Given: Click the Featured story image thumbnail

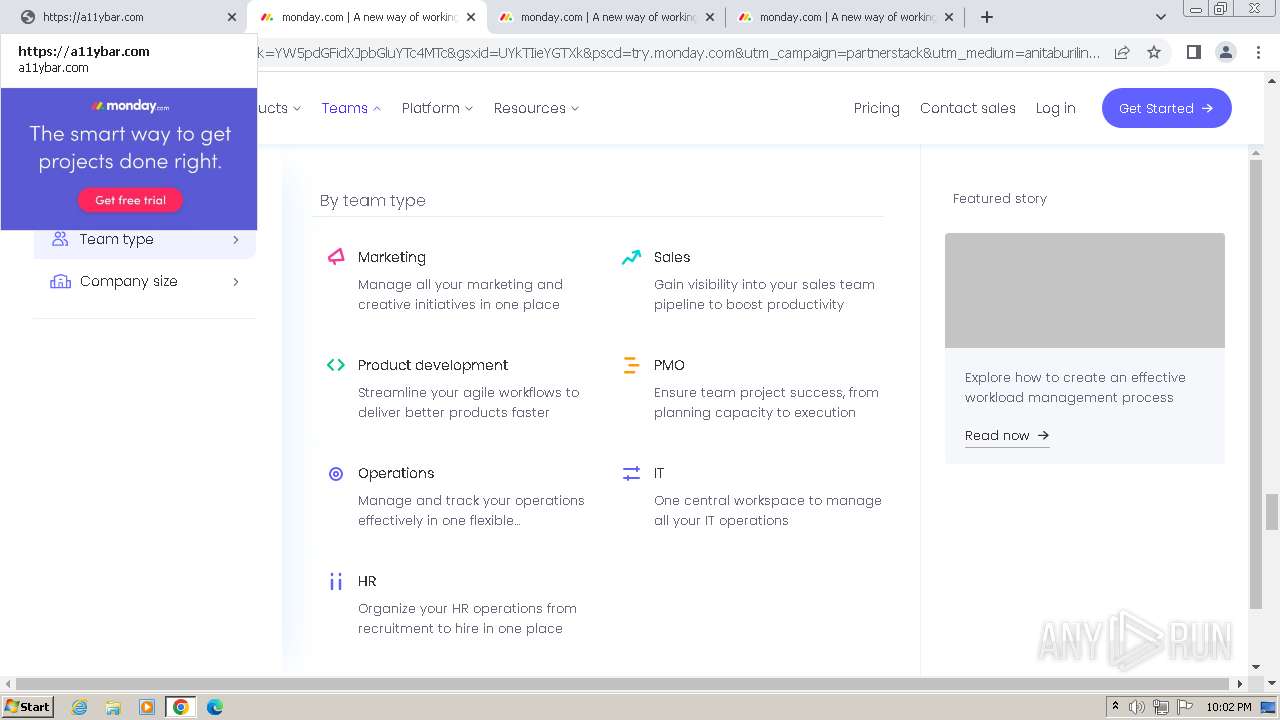Looking at the screenshot, I should pyautogui.click(x=1085, y=290).
